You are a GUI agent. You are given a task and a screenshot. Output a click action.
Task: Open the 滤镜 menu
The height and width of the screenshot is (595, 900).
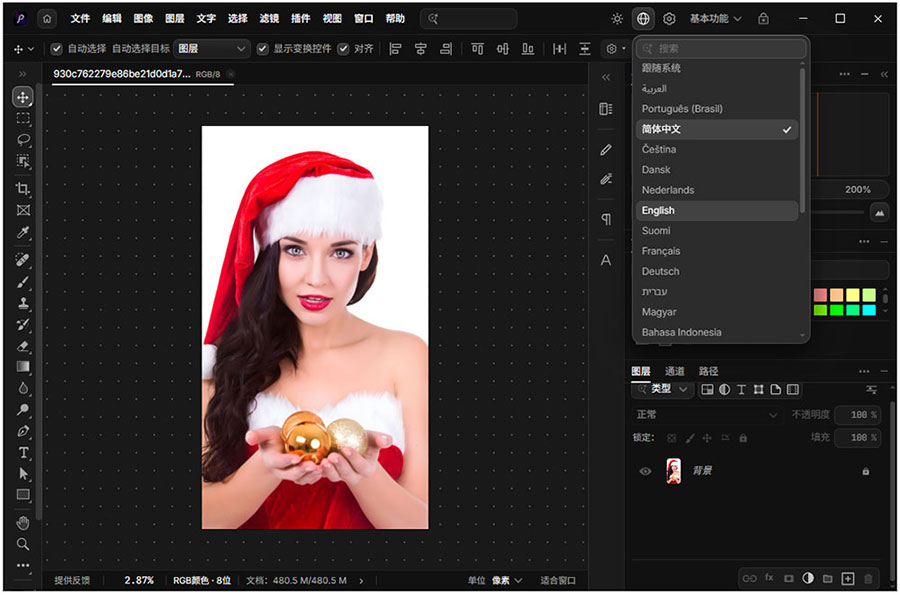[269, 19]
